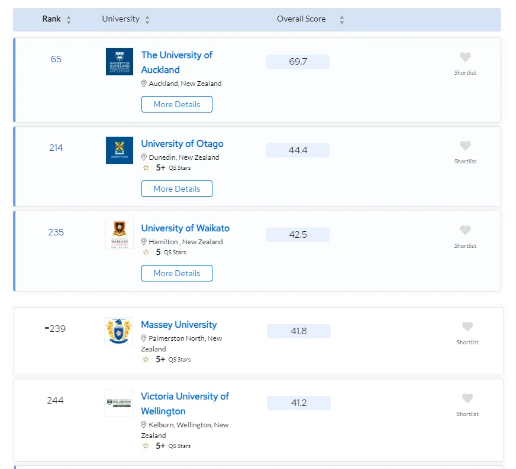Open Victoria University of Wellington link
Viewport: 516px width, 469px height.
185,404
